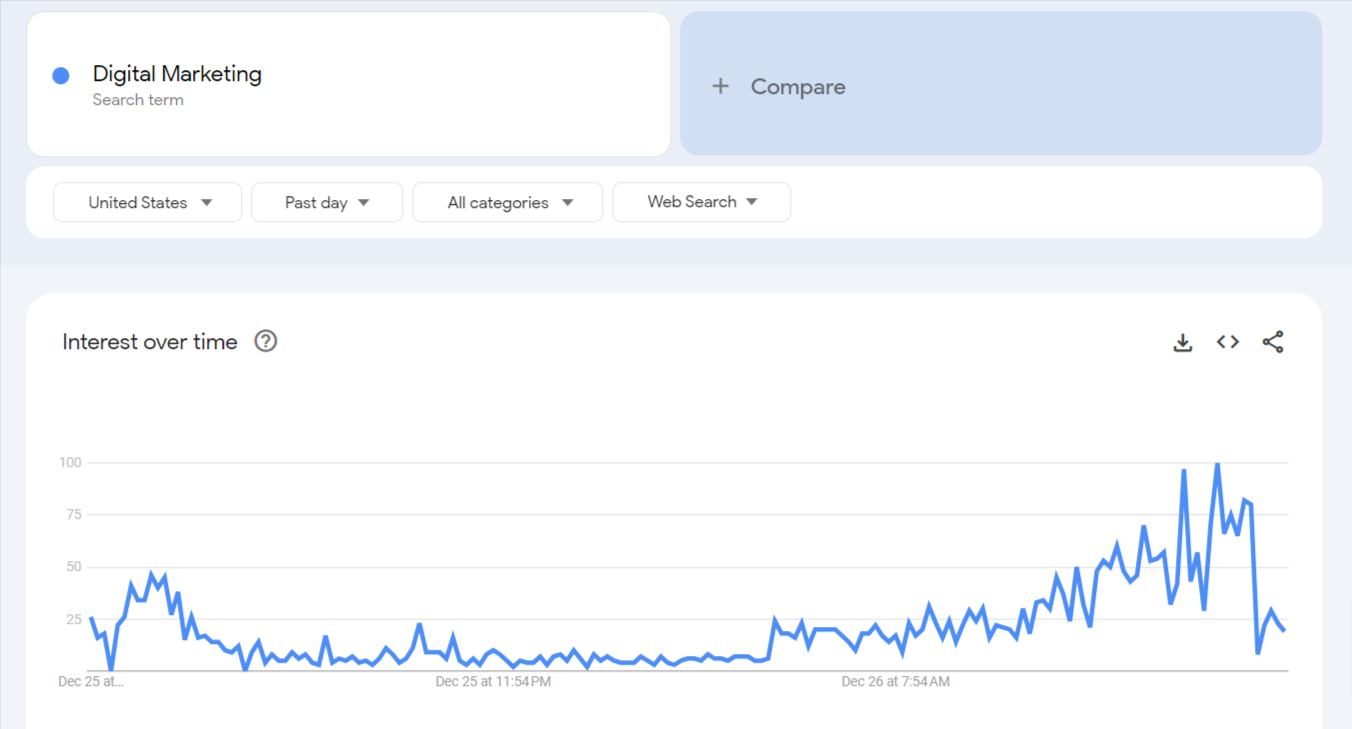Screen dimensions: 1352x729
Task: Click the 100 gridline label on y-axis
Action: pos(70,463)
